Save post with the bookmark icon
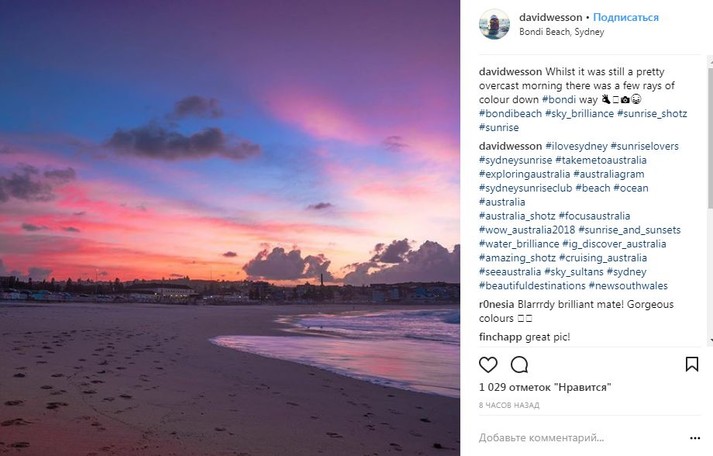Viewport: 713px width, 456px height. [x=691, y=365]
